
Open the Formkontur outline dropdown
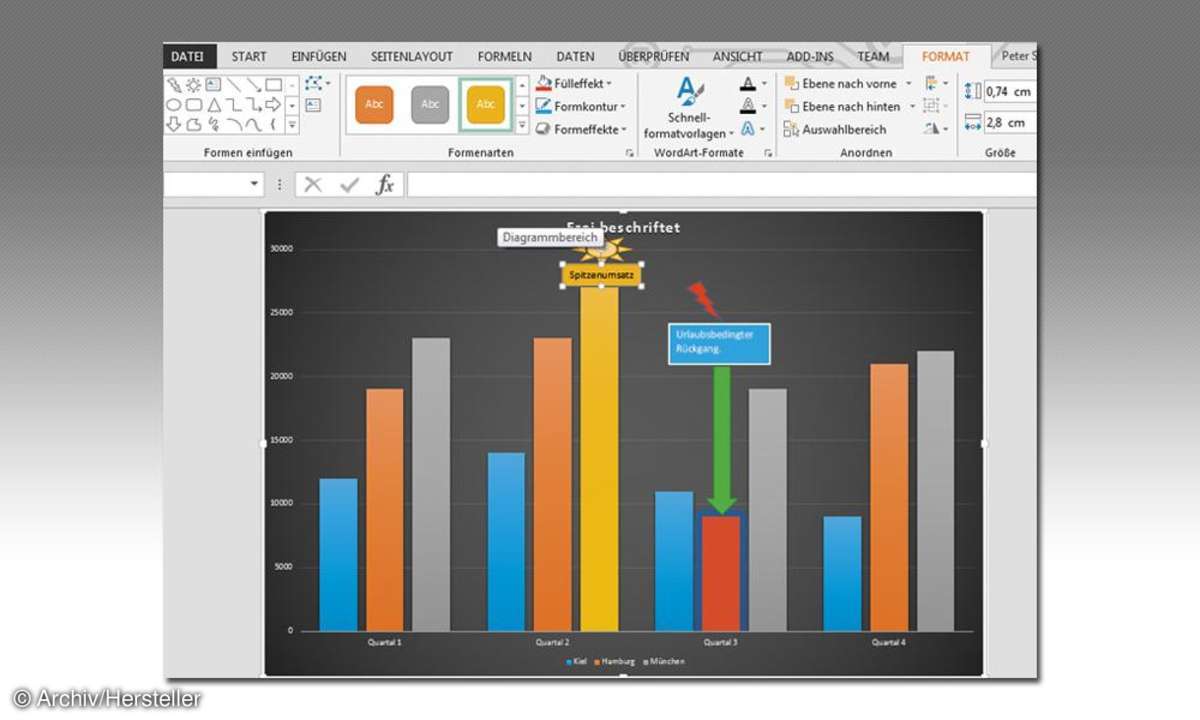(x=581, y=106)
